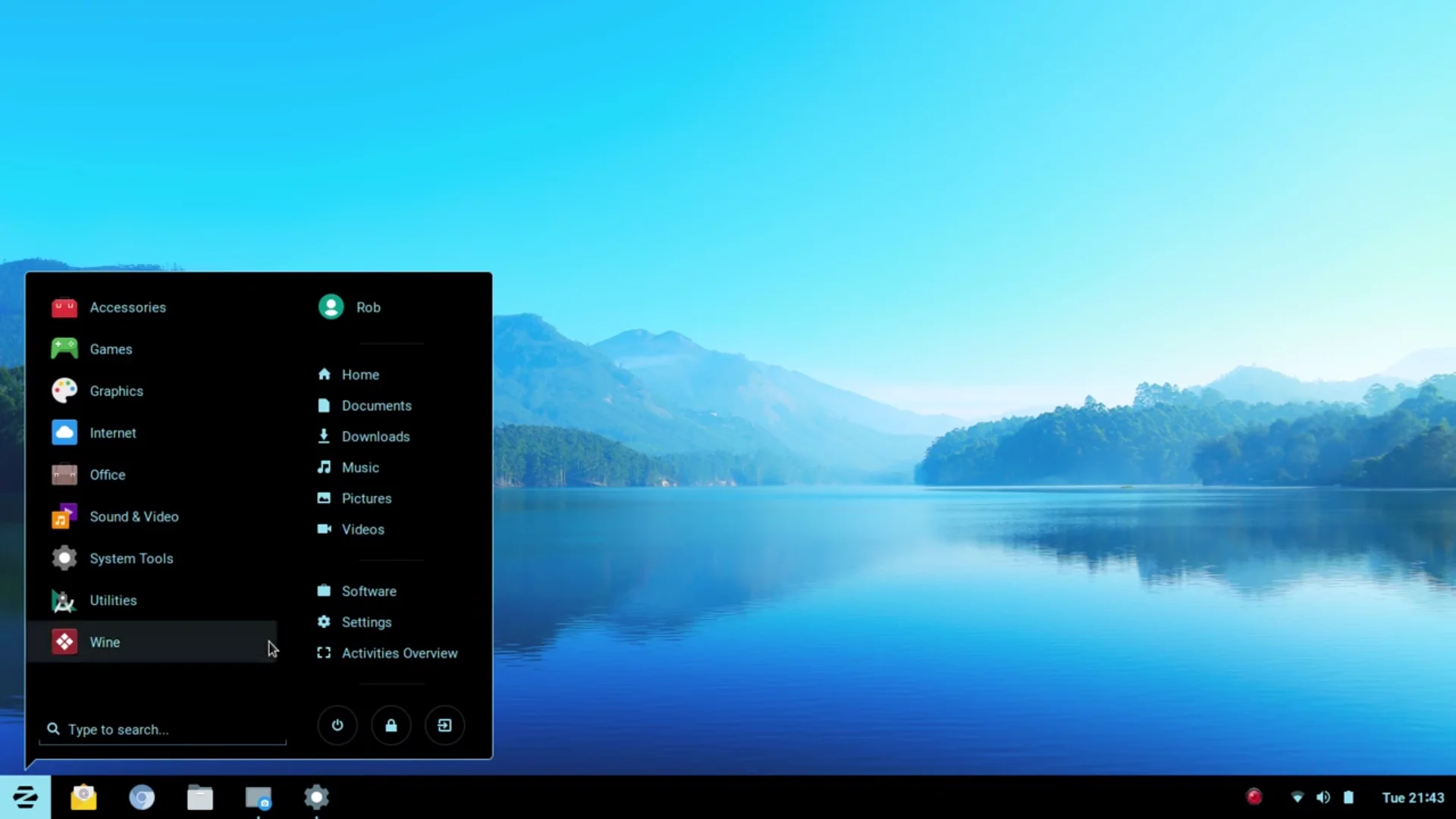The image size is (1456, 819).
Task: Select the Wine category
Action: (105, 642)
